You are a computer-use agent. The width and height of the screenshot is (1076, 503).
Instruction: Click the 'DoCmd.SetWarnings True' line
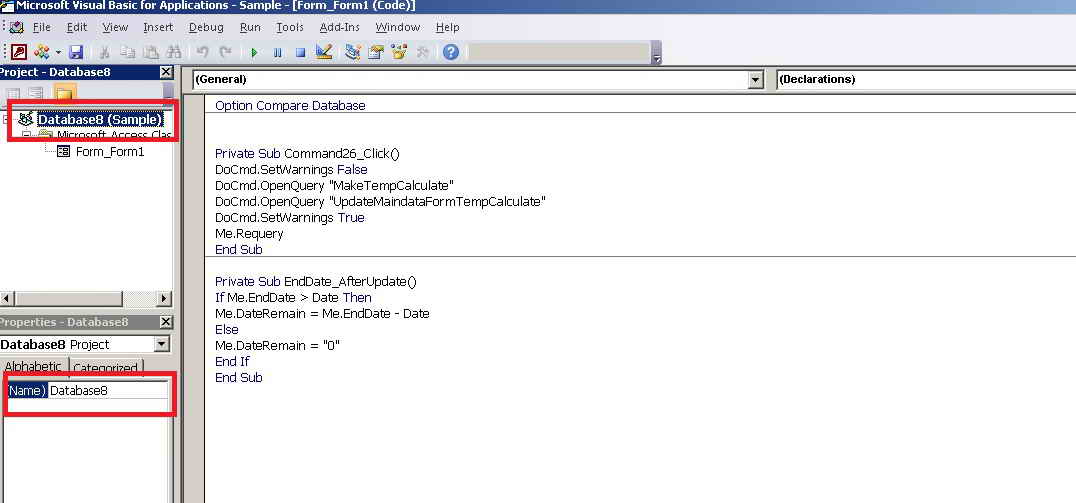coord(290,218)
